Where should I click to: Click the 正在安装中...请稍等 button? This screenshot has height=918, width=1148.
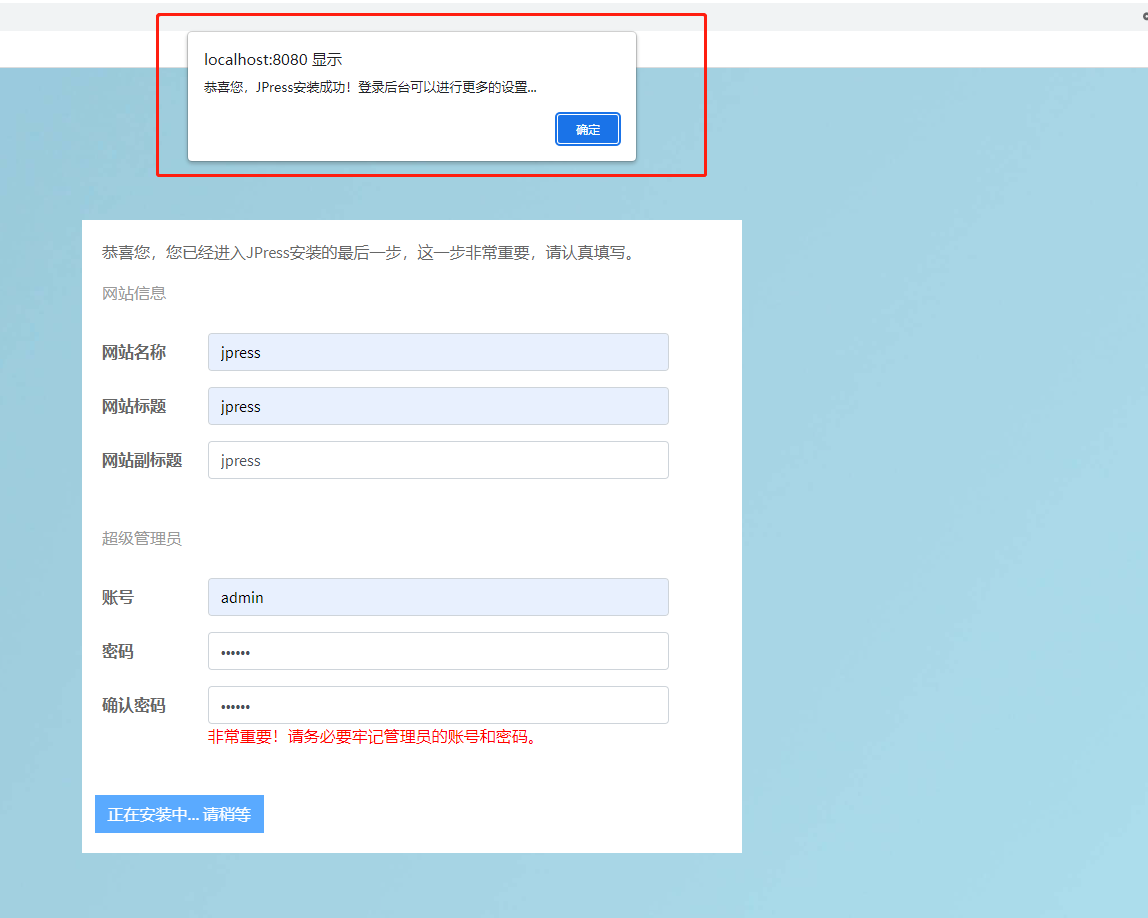[179, 814]
